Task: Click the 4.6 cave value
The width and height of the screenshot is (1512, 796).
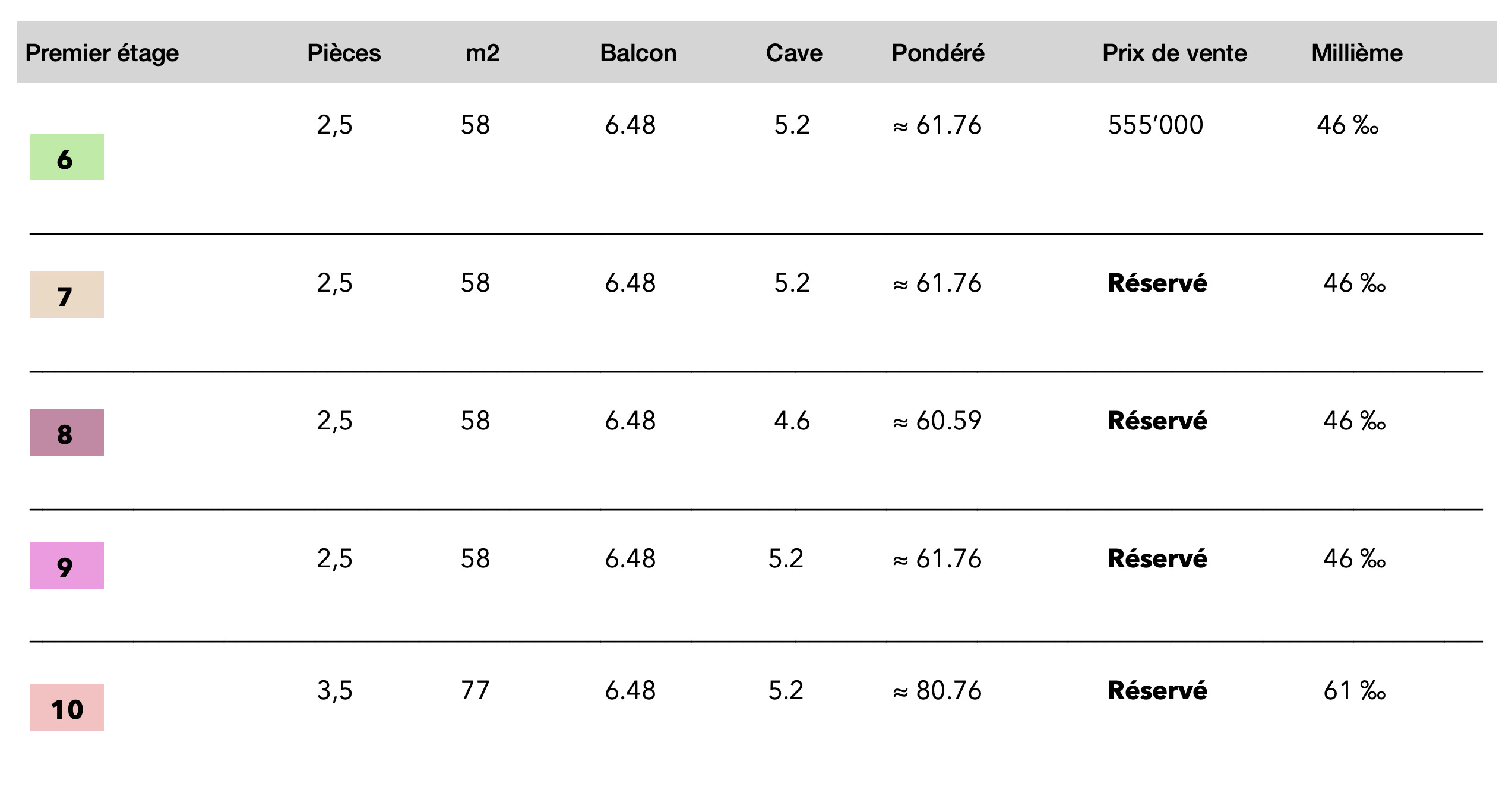Action: click(792, 421)
